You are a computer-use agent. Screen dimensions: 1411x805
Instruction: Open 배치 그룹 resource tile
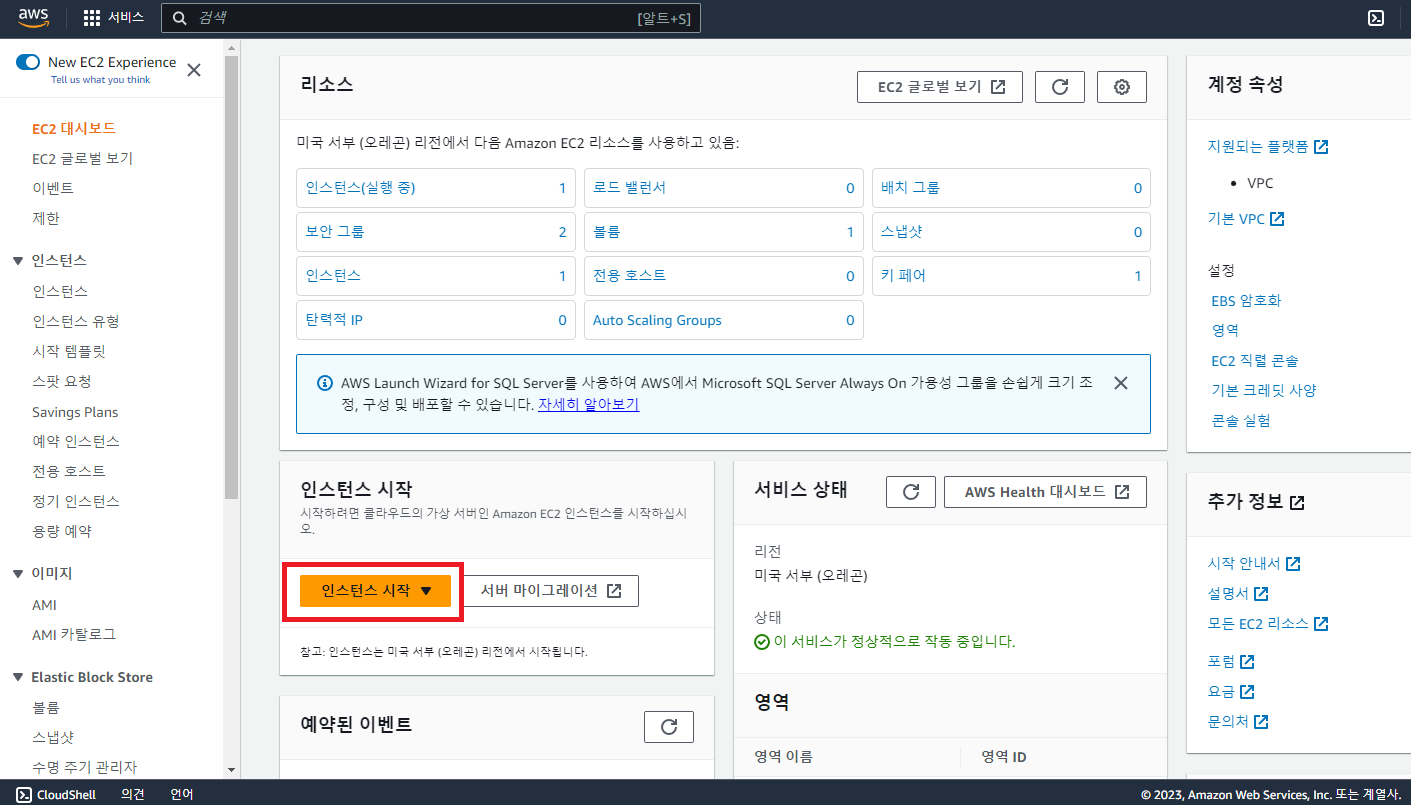[1011, 188]
